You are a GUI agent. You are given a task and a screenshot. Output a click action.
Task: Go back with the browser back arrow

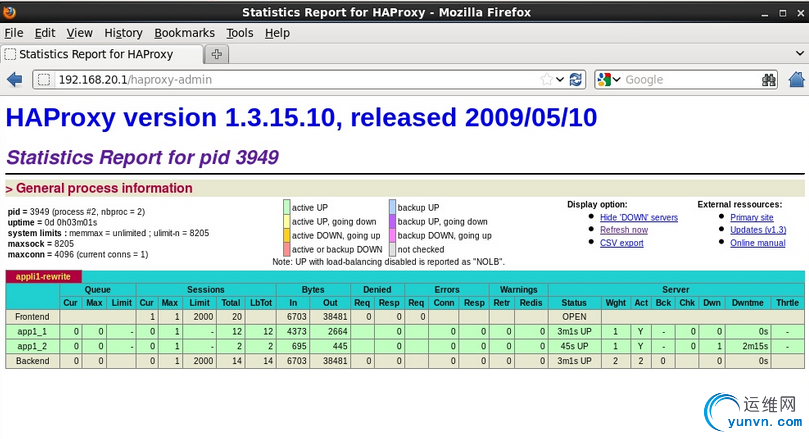coord(15,79)
